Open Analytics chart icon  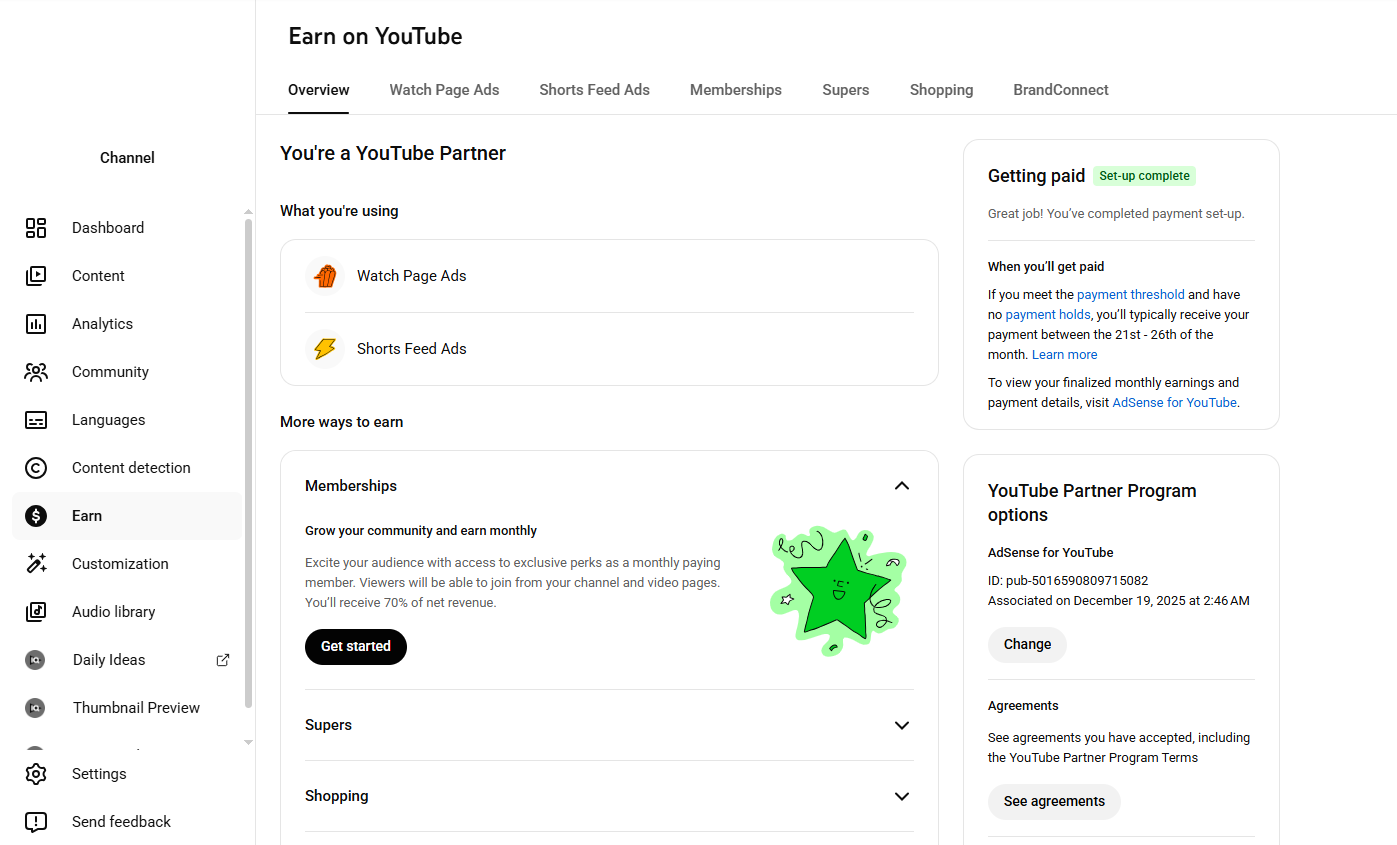point(36,324)
